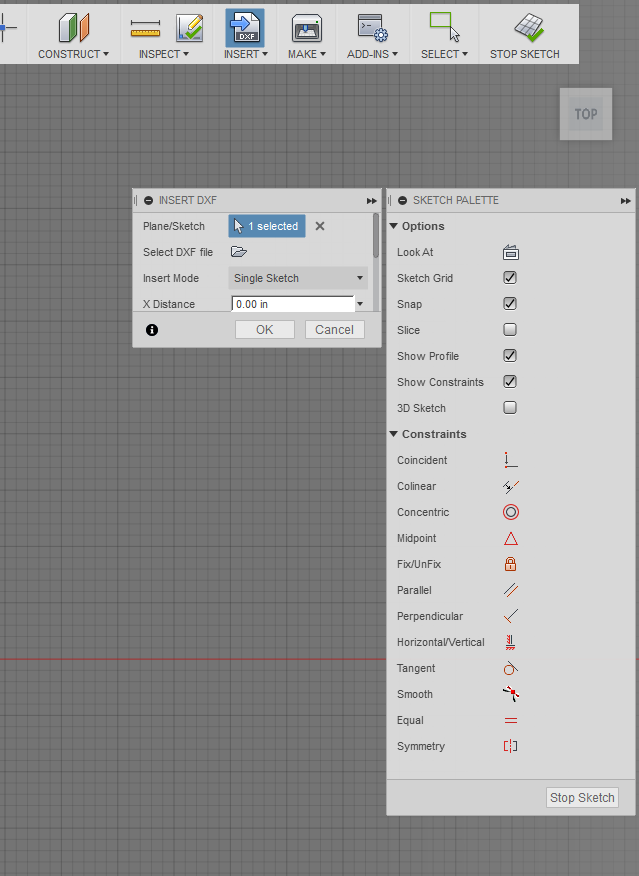
Task: Click the Select window tool icon
Action: coord(445,27)
